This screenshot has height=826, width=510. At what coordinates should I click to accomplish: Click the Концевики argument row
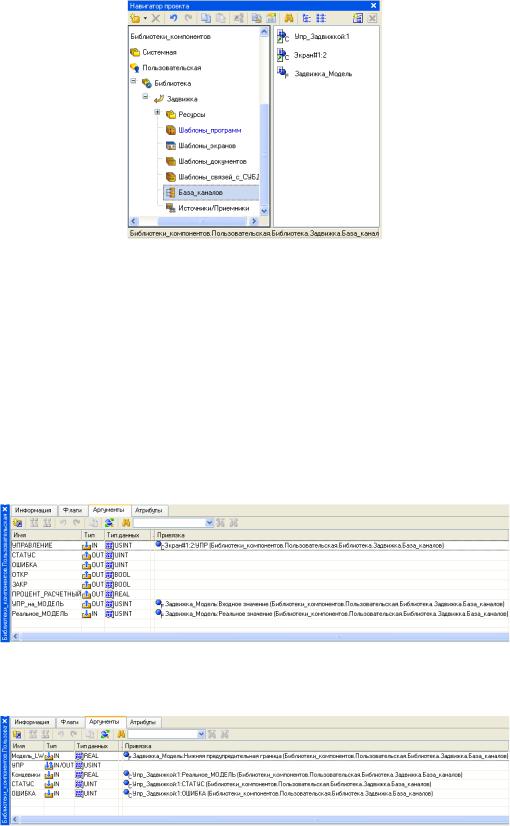(260, 775)
